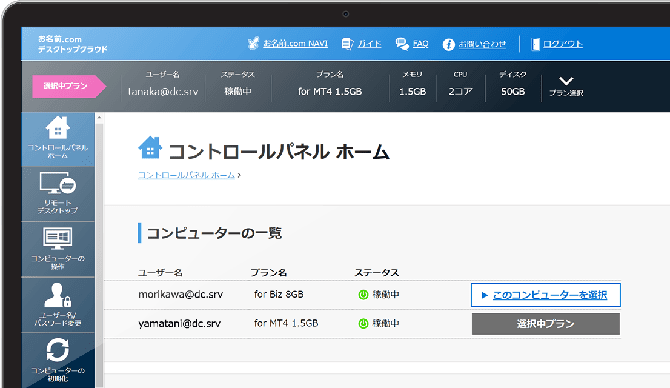The width and height of the screenshot is (670, 388).
Task: Open the お問い合わせ contact link
Action: pyautogui.click(x=482, y=44)
